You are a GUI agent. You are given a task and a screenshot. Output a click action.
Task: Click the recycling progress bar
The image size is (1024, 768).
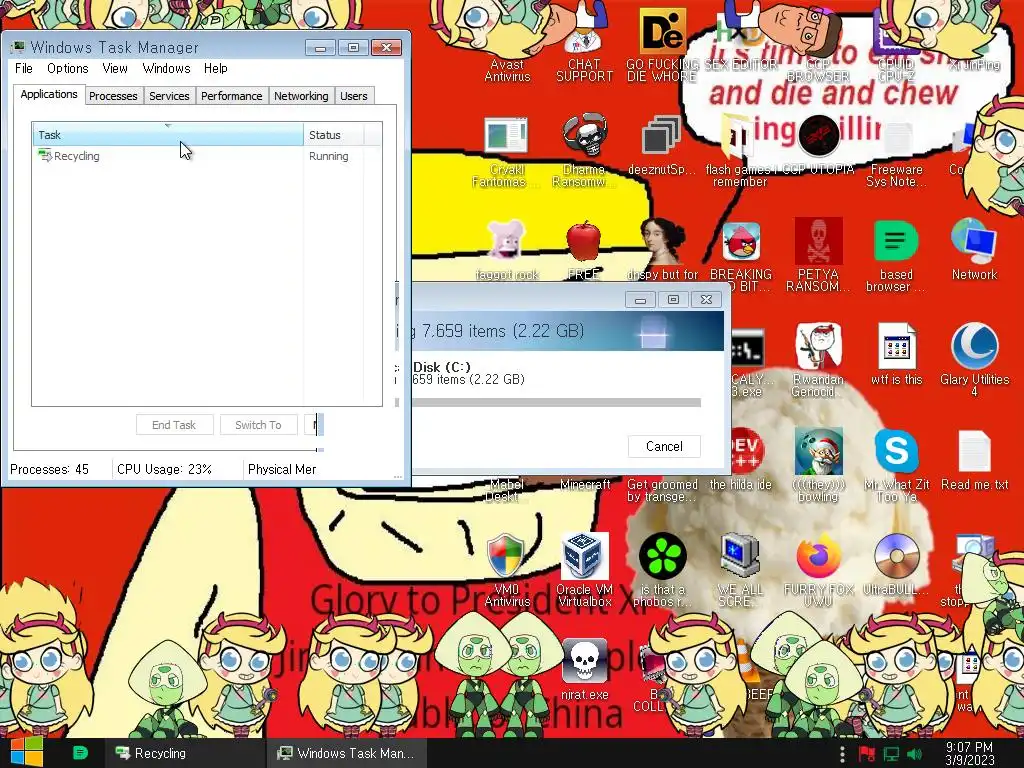click(x=556, y=403)
